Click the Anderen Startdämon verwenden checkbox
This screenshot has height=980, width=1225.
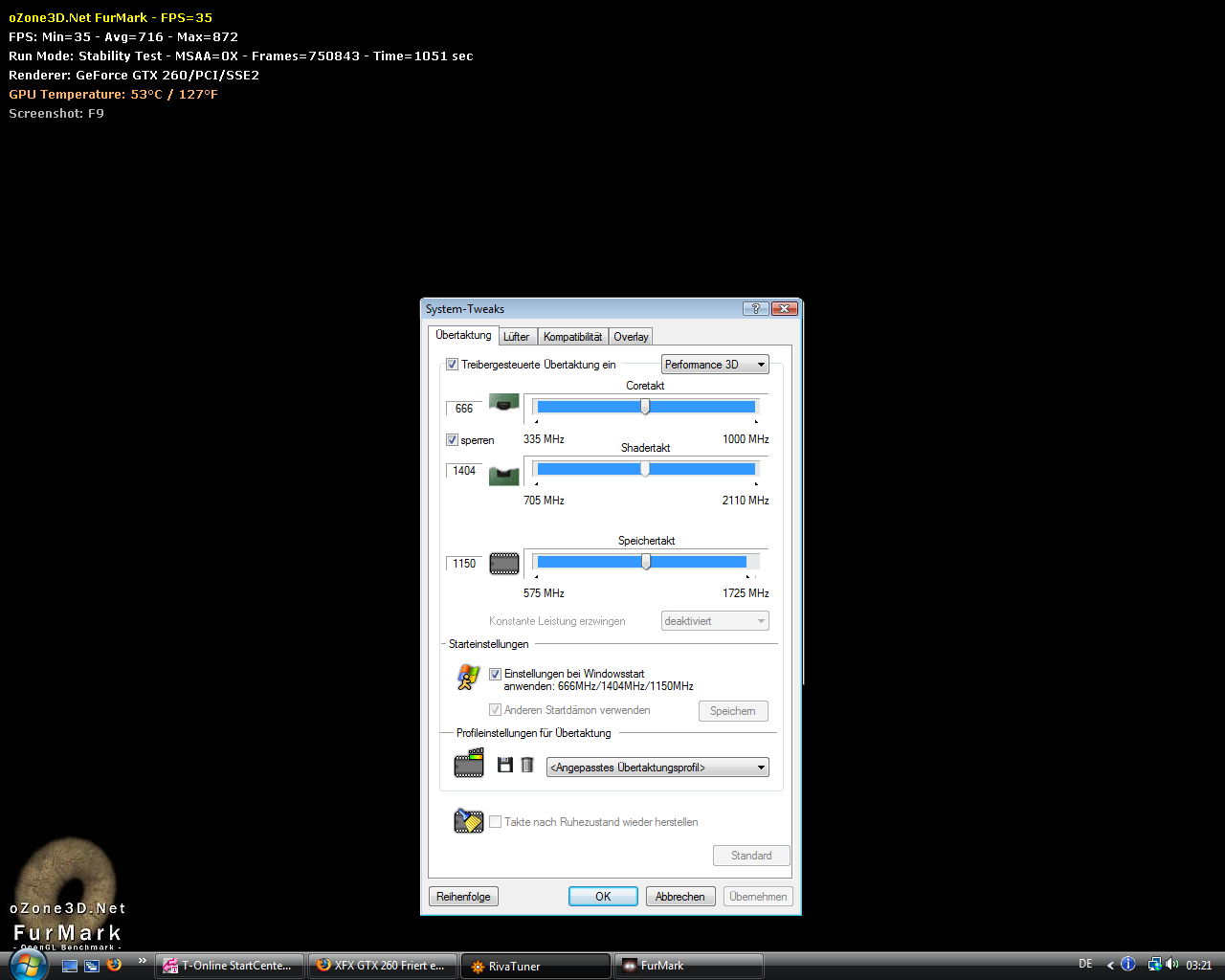(495, 710)
